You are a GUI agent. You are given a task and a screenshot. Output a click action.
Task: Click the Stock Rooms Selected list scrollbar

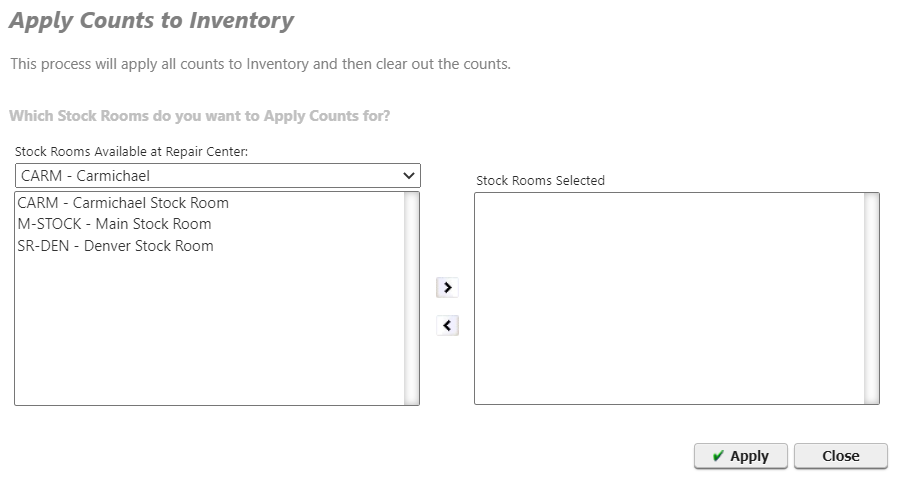click(x=871, y=298)
